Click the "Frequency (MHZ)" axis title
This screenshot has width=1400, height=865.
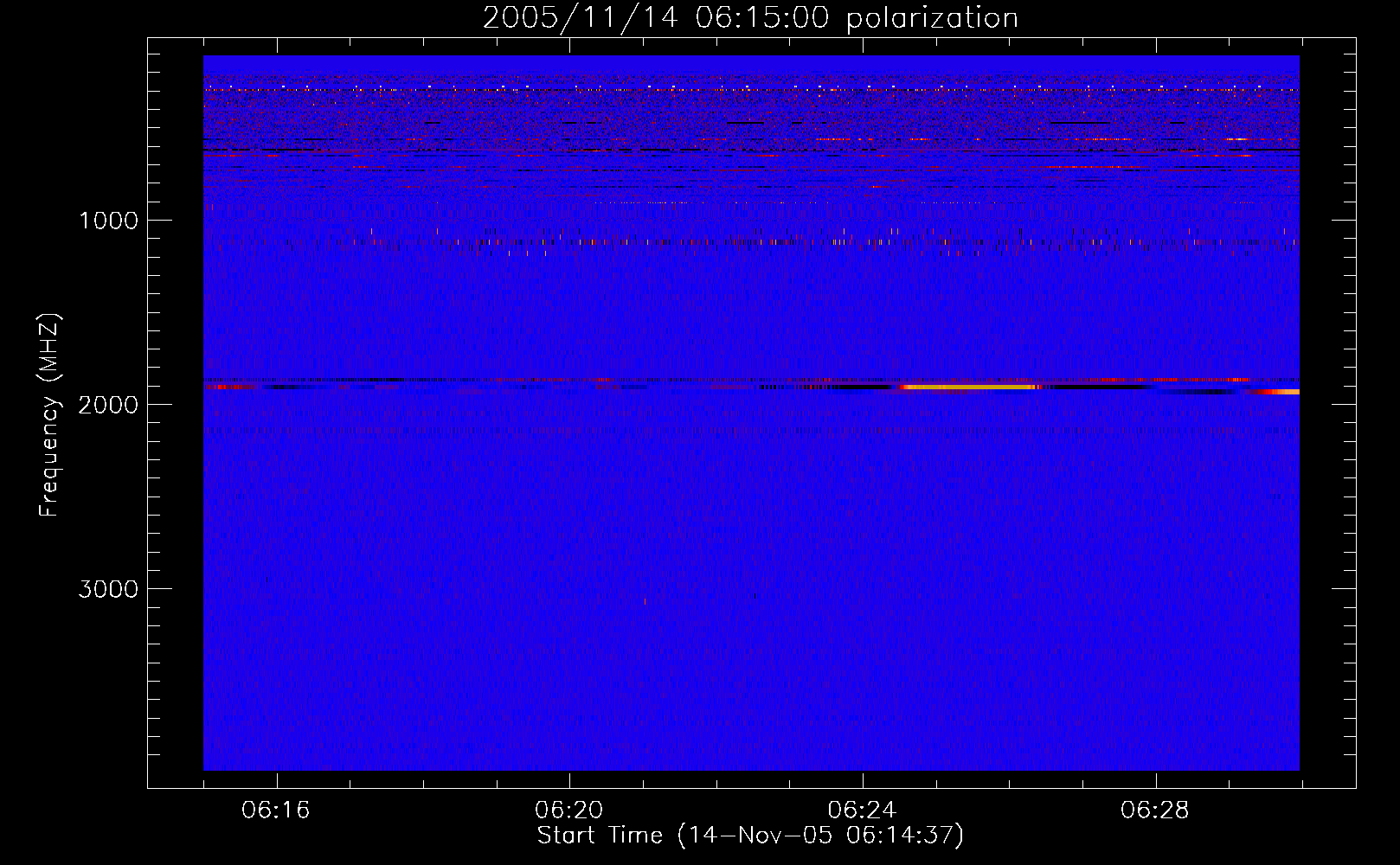[48, 415]
